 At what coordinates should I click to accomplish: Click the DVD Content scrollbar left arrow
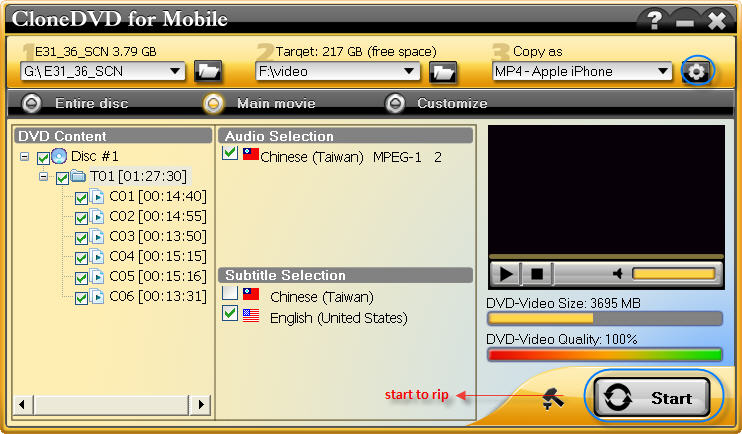[22, 405]
